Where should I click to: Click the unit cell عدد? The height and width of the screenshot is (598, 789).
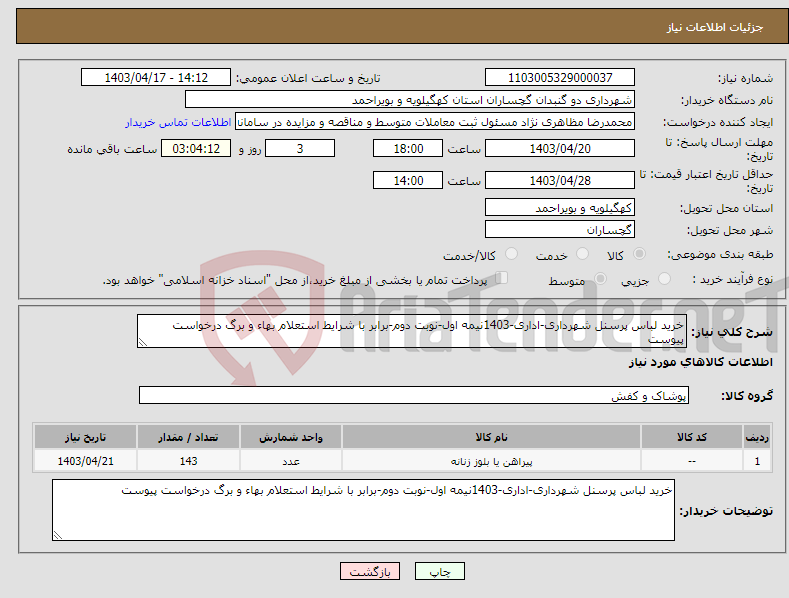(x=291, y=461)
